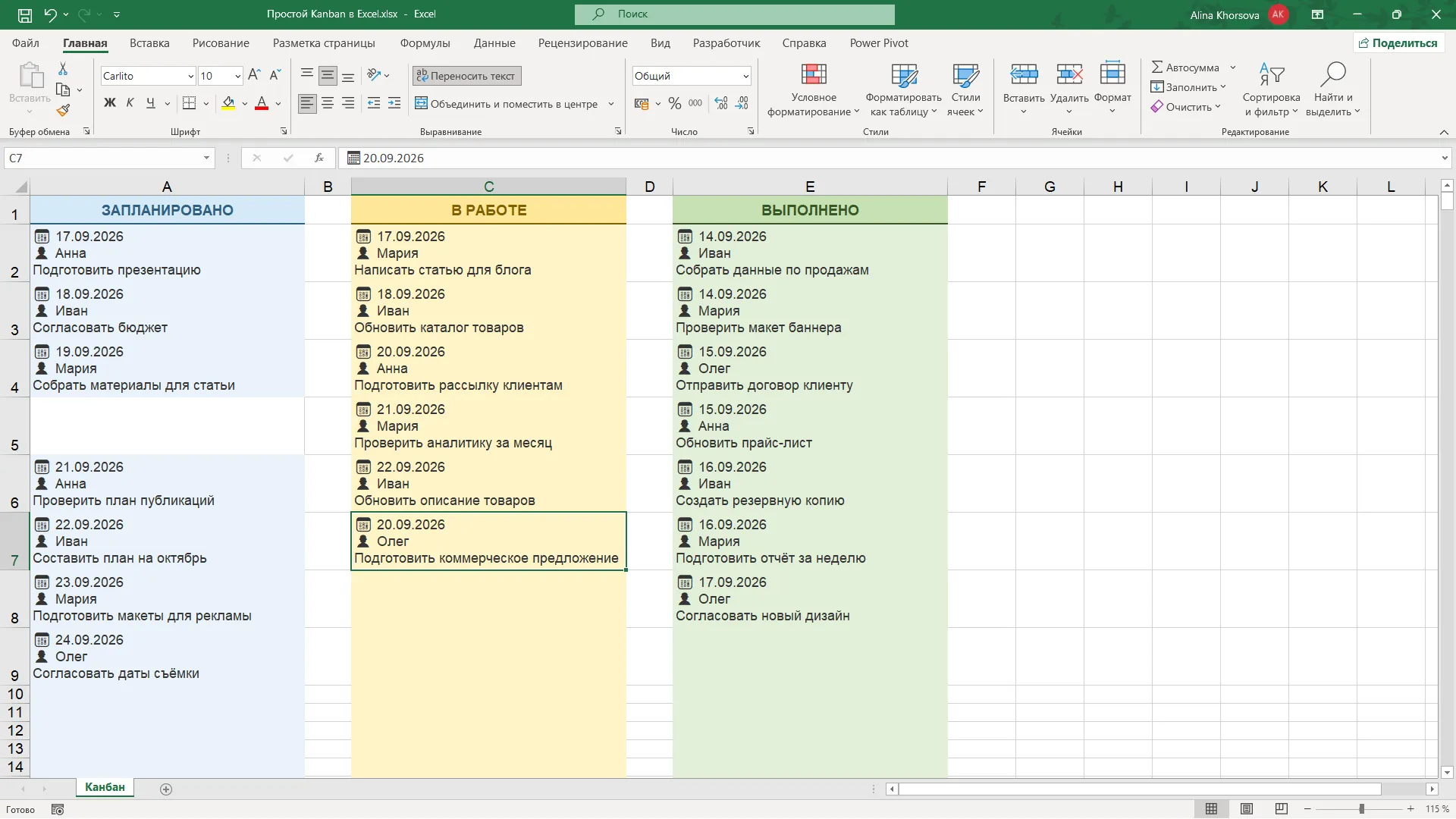This screenshot has height=819, width=1456.
Task: Toggle Bold formatting Ж
Action: point(110,103)
